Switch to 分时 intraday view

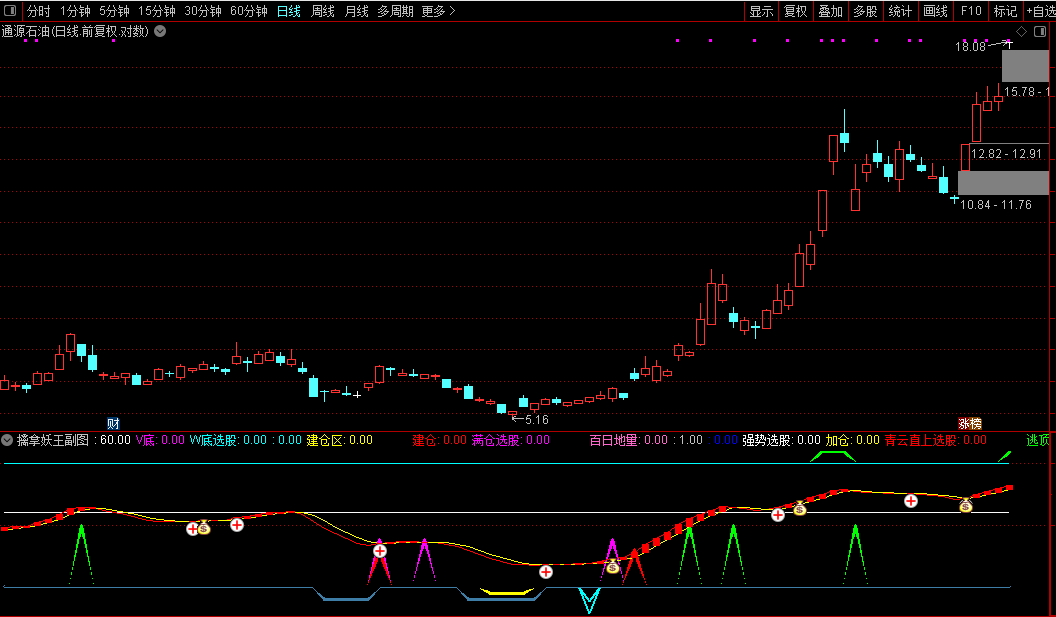pyautogui.click(x=38, y=11)
